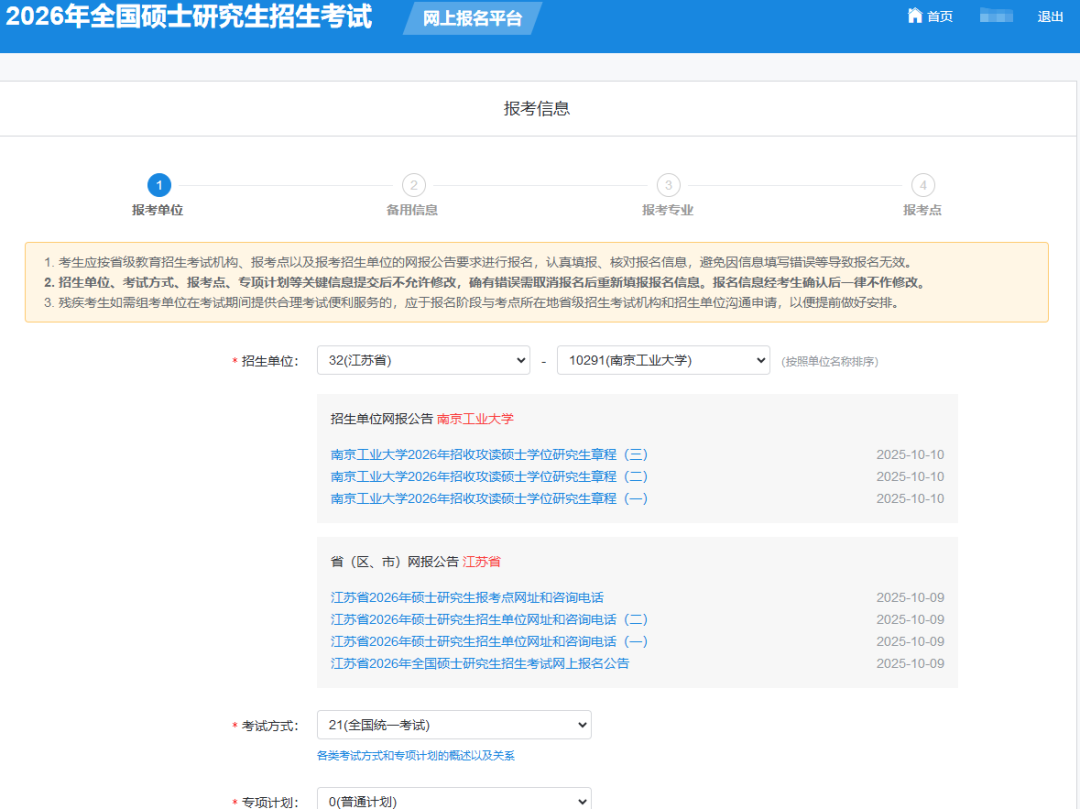The image size is (1080, 809).
Task: Open 江苏省招生单位网址和咨询电话（一） link
Action: point(489,642)
